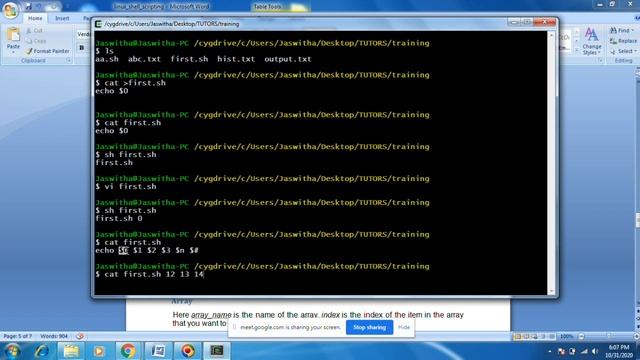Viewport: 640px width, 360px height.
Task: Click Copy in Word's Clipboard group
Action: [x=36, y=41]
